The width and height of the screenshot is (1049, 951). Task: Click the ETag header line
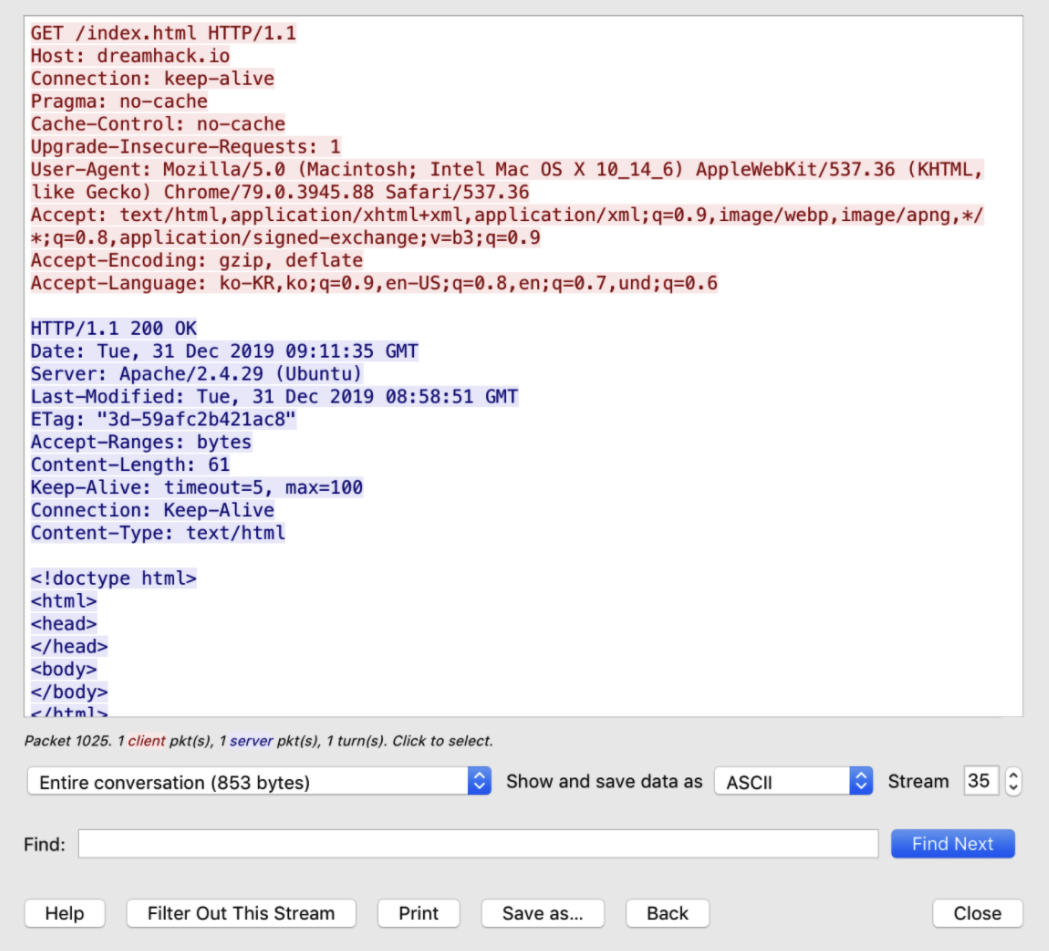pos(163,419)
